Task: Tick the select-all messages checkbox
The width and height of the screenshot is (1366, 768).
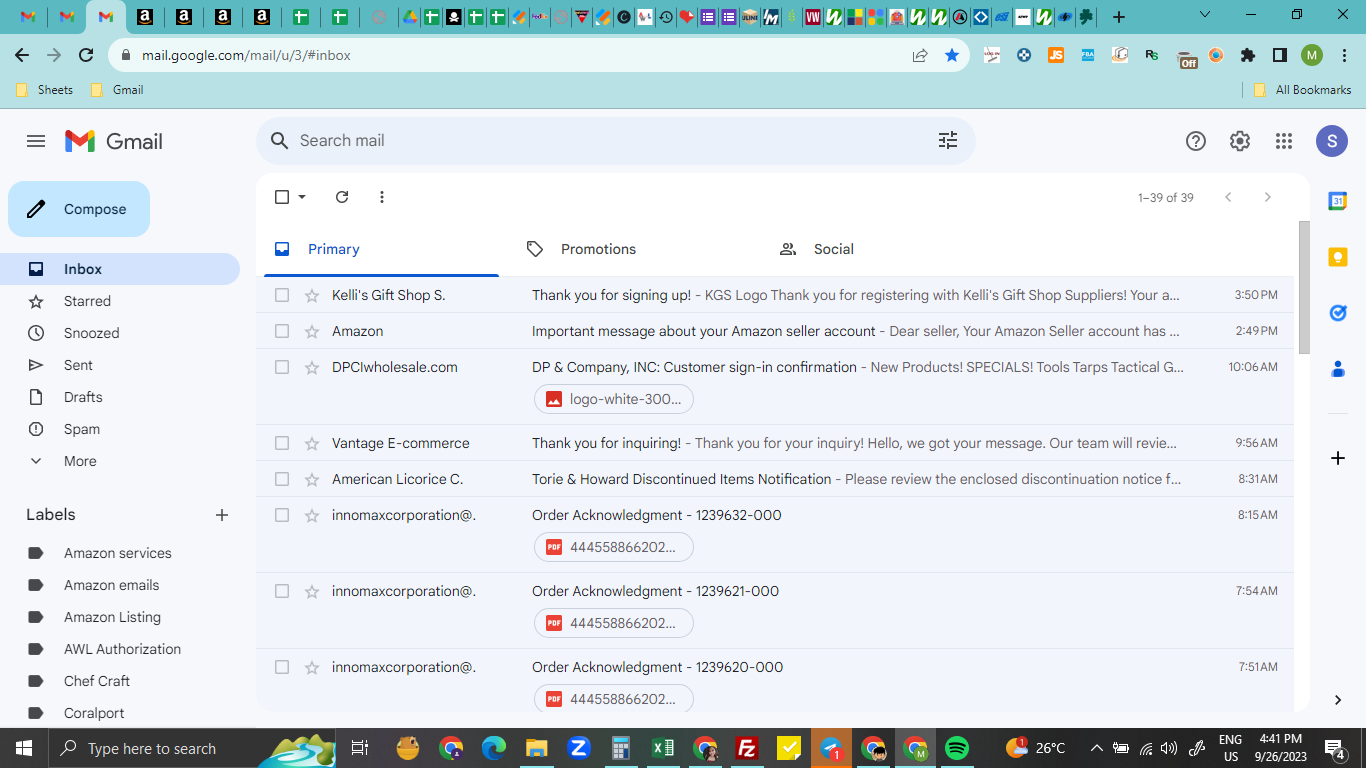Action: click(282, 197)
